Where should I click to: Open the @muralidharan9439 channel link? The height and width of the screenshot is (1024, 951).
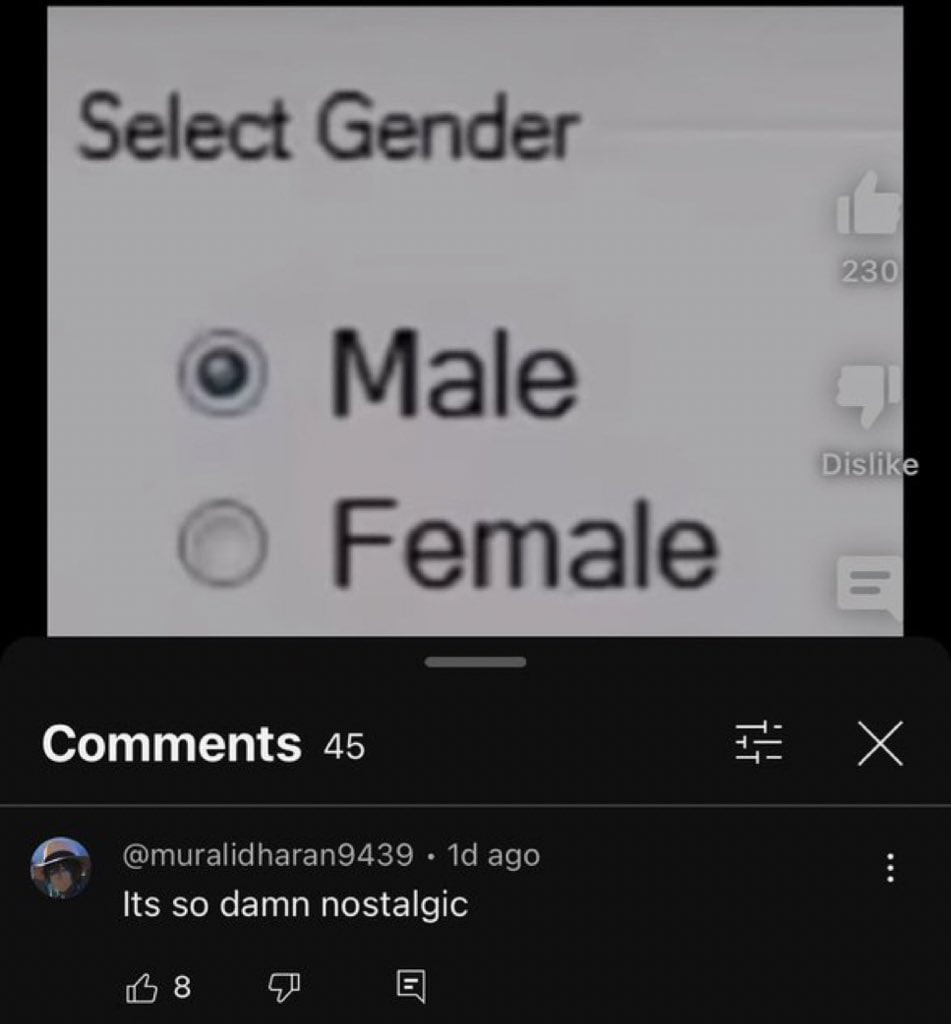point(268,855)
